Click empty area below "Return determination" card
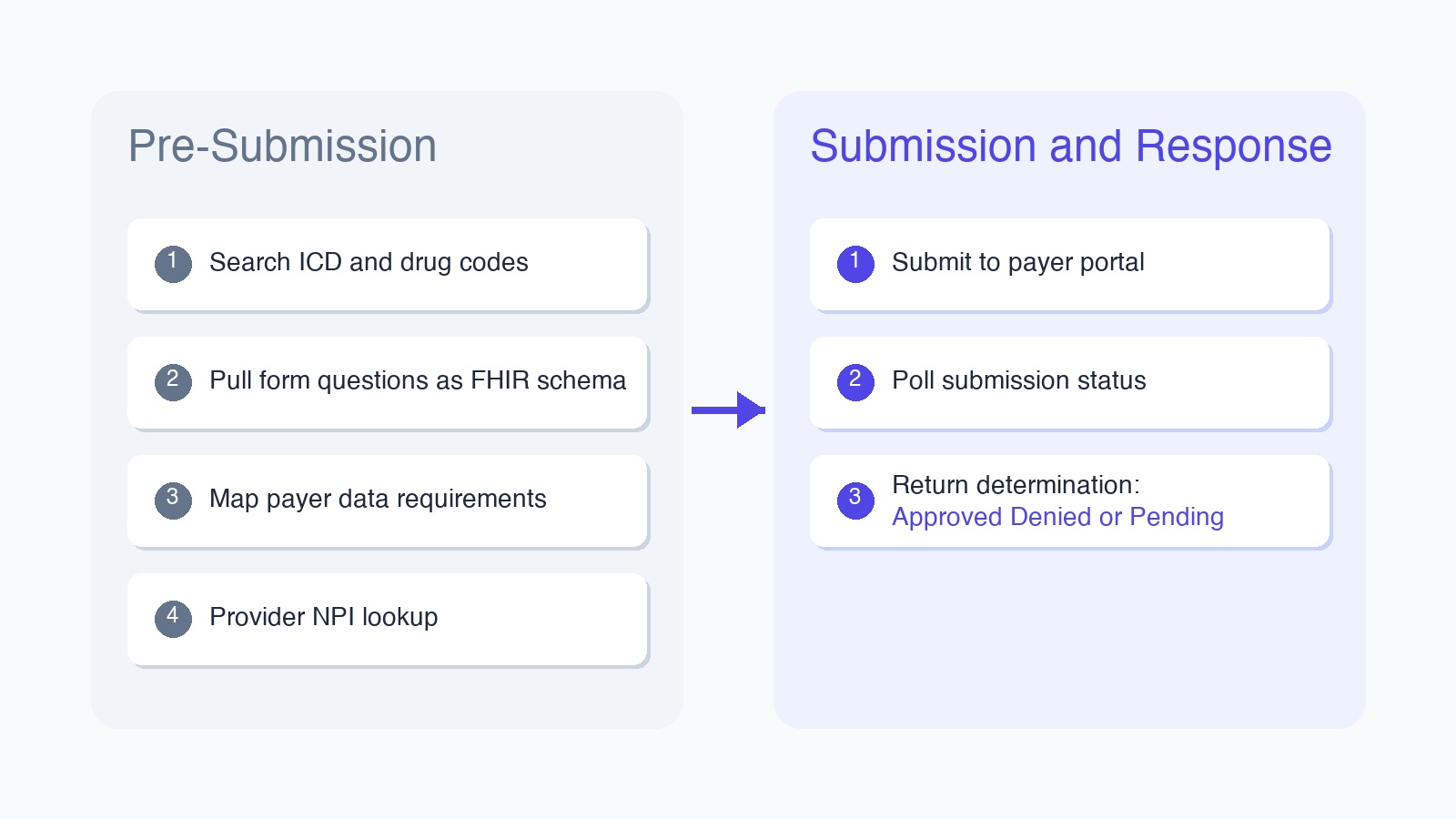The image size is (1456, 819). [x=1069, y=637]
